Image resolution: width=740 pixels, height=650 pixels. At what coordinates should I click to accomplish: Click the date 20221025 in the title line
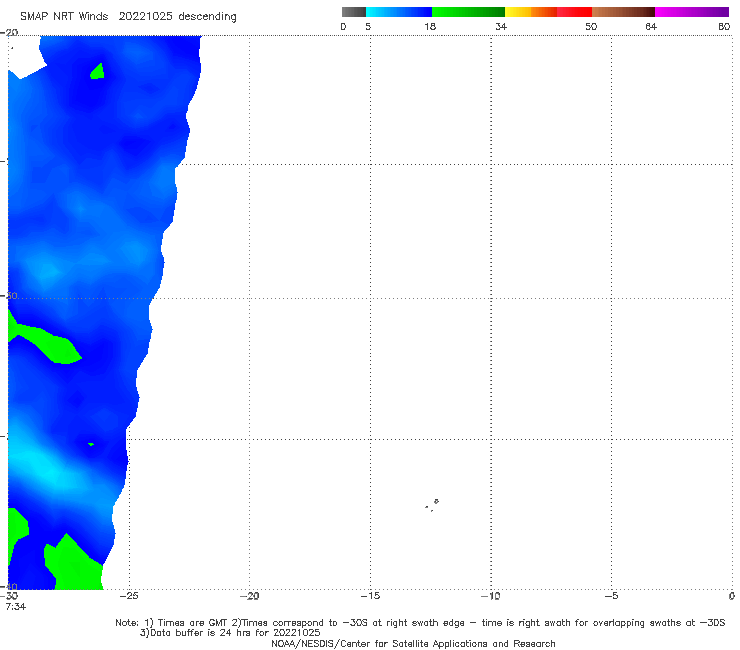point(145,17)
